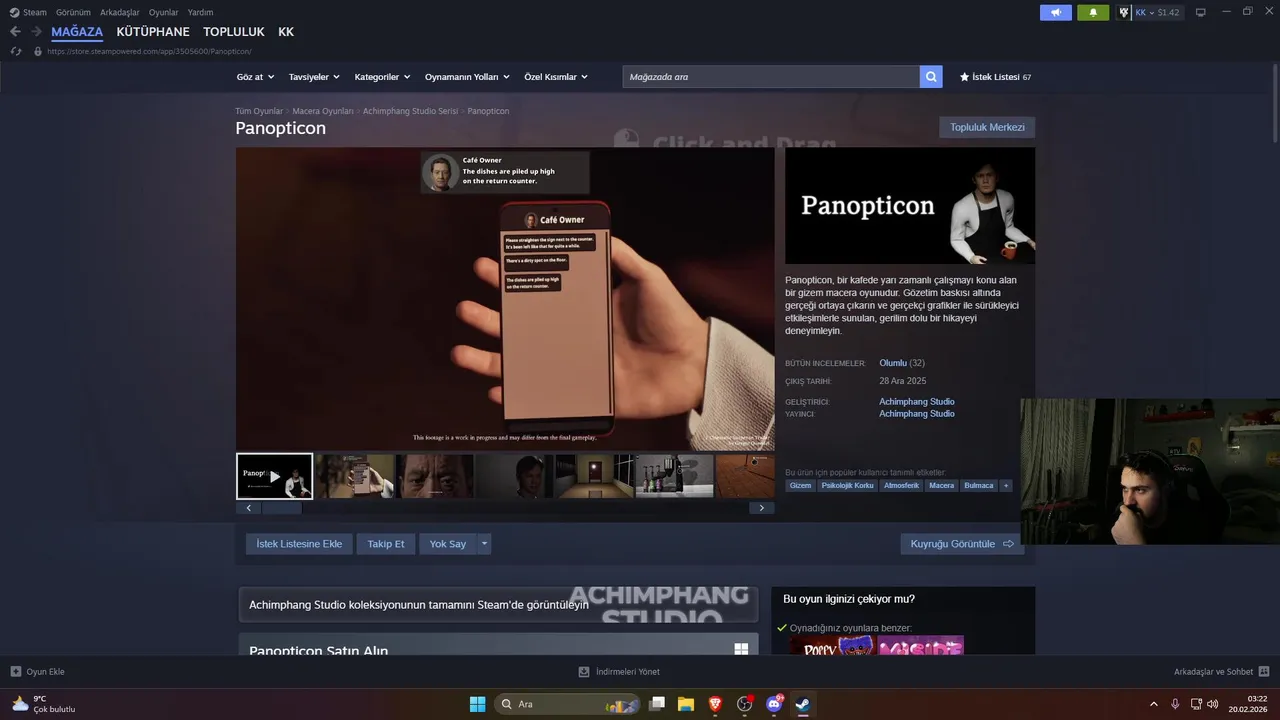This screenshot has height=720, width=1280.
Task: Focus the Mağazada ara search field
Action: 771,77
